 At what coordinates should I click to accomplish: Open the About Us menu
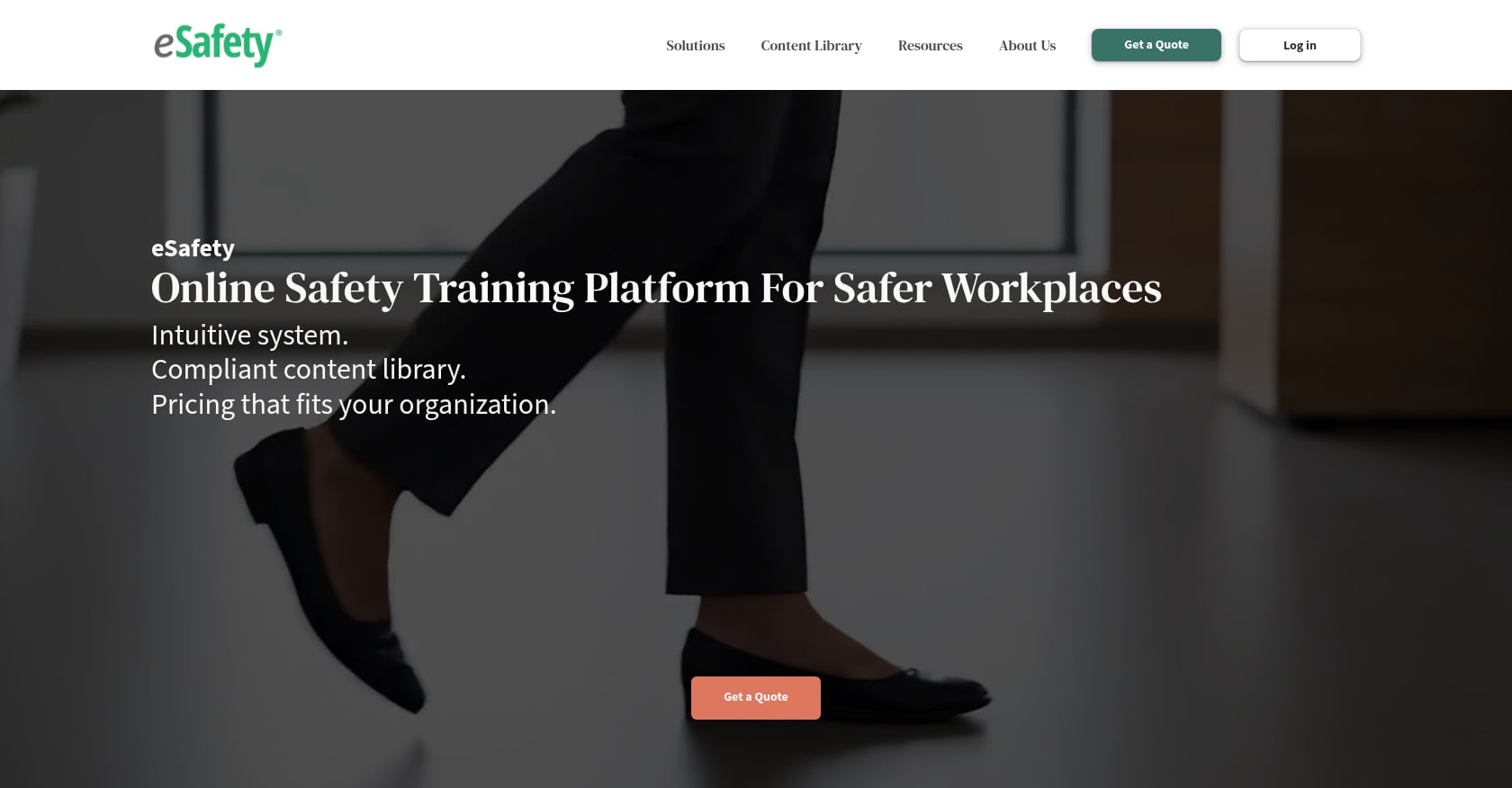(1027, 45)
